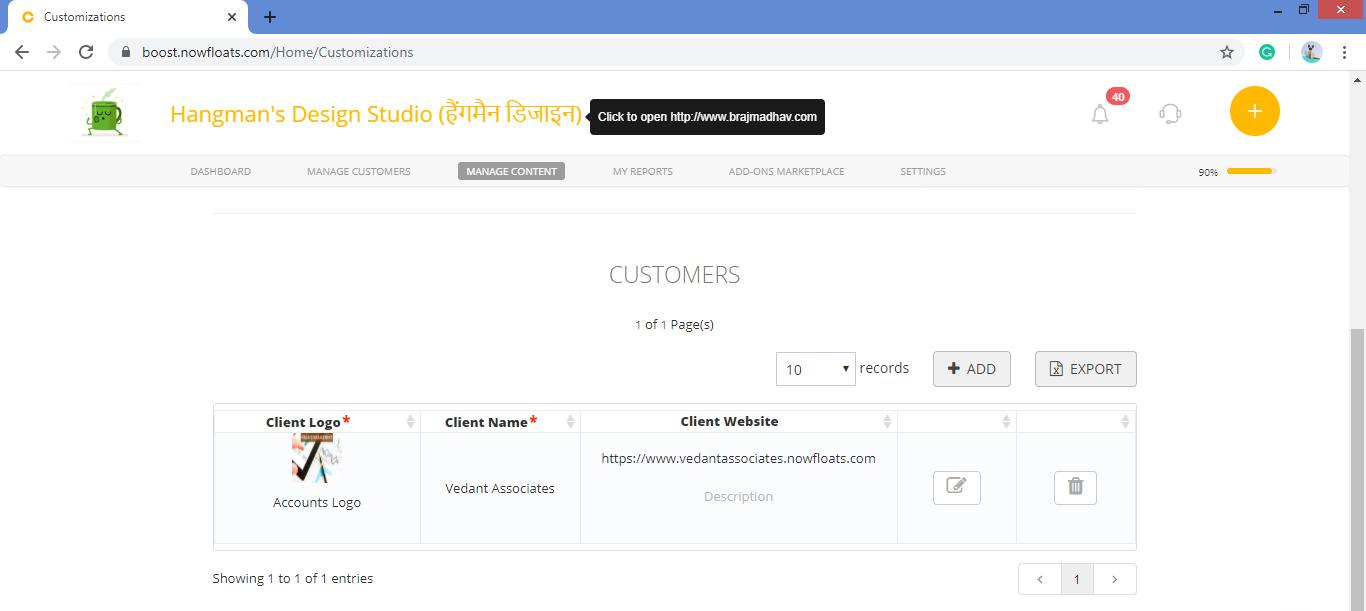Screen dimensions: 1366x611
Task: Click the green mug studio logo
Action: click(106, 113)
